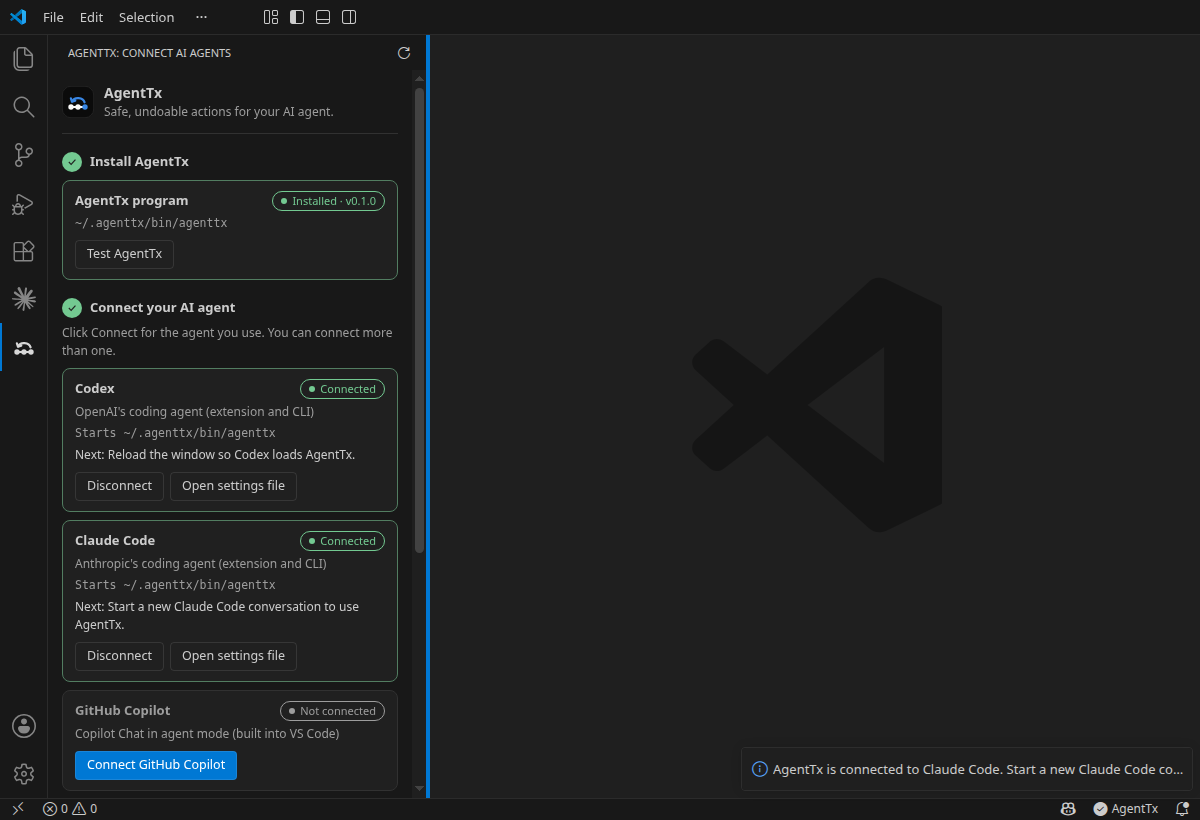Disconnect the Codex agent
The image size is (1200, 820).
click(x=119, y=486)
